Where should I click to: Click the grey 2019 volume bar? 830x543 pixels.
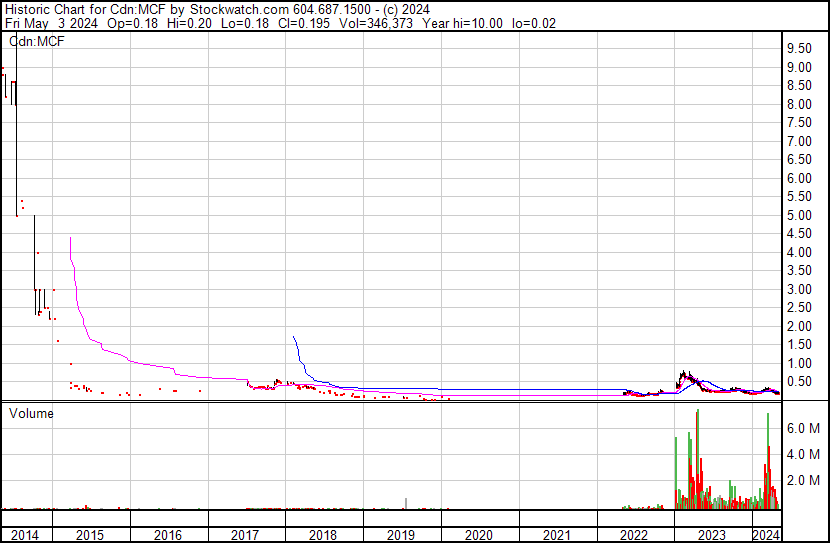pos(406,504)
